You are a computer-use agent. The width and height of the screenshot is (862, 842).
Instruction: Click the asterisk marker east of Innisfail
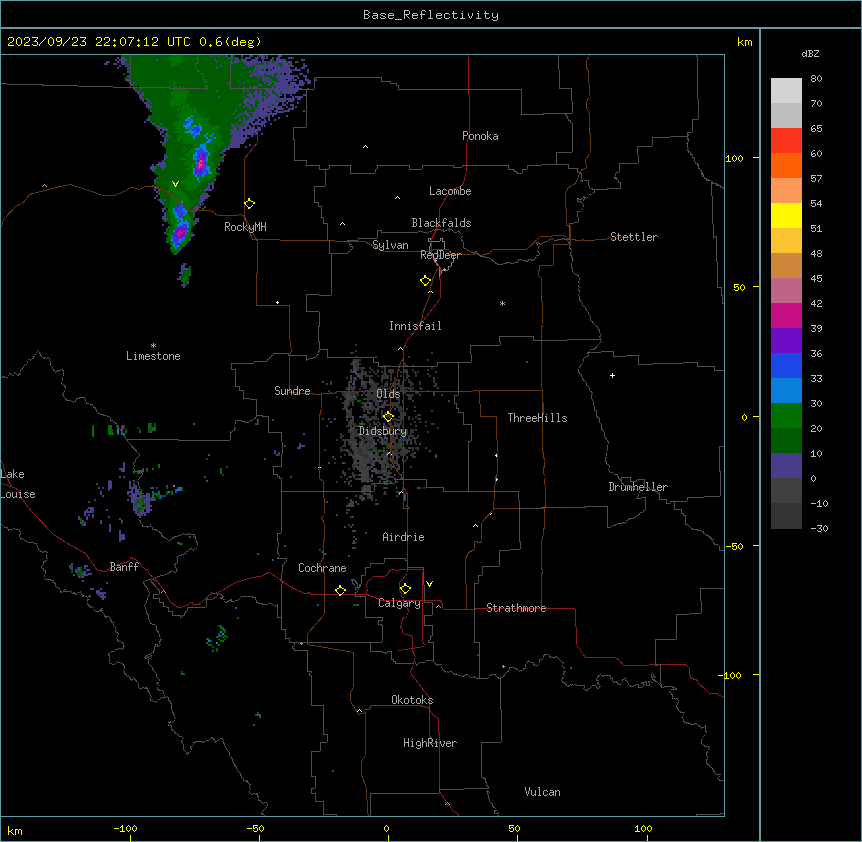(x=502, y=303)
